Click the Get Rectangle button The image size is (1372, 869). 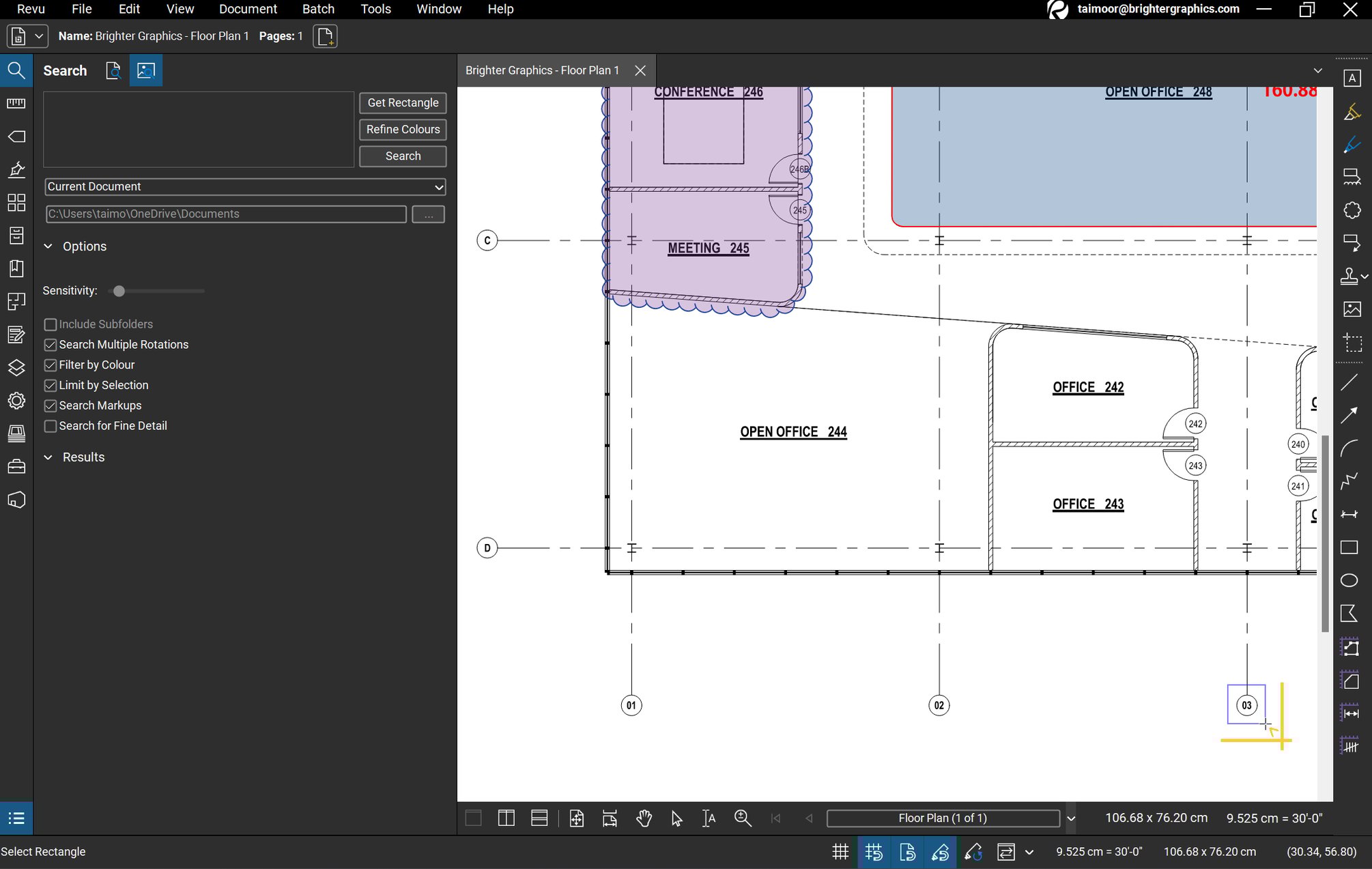(x=402, y=102)
